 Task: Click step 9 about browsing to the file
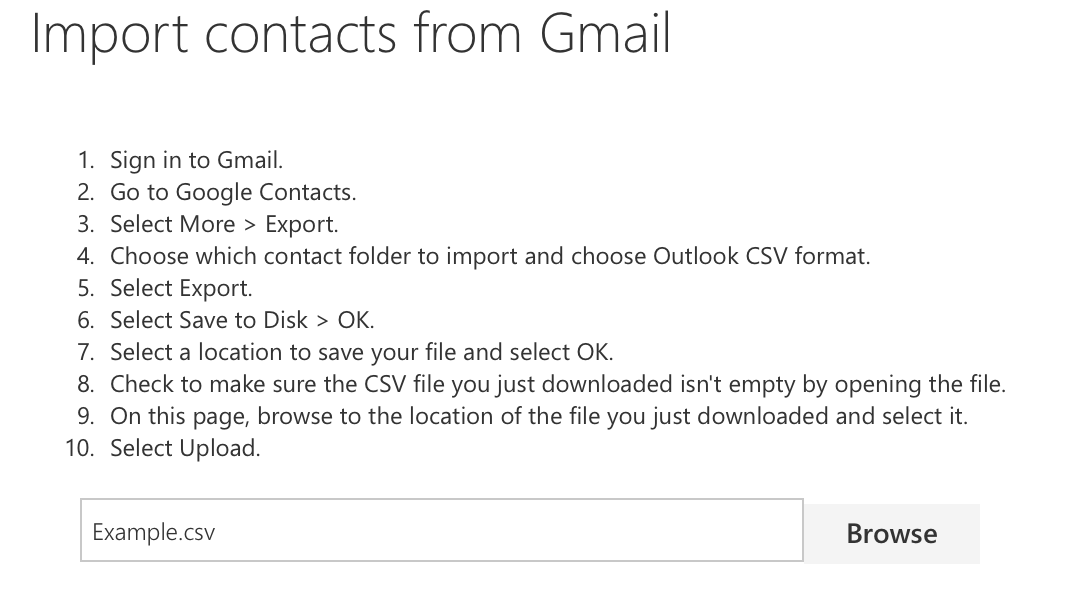(x=538, y=416)
